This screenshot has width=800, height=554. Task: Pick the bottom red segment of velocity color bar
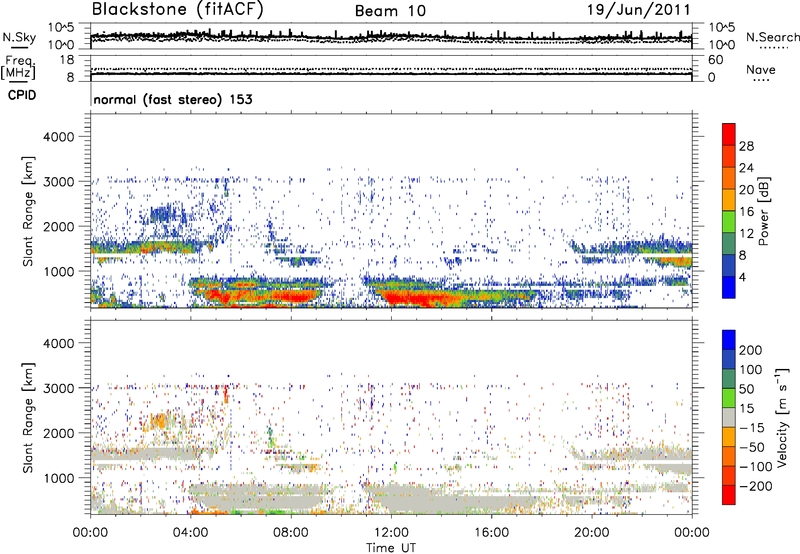coord(729,495)
